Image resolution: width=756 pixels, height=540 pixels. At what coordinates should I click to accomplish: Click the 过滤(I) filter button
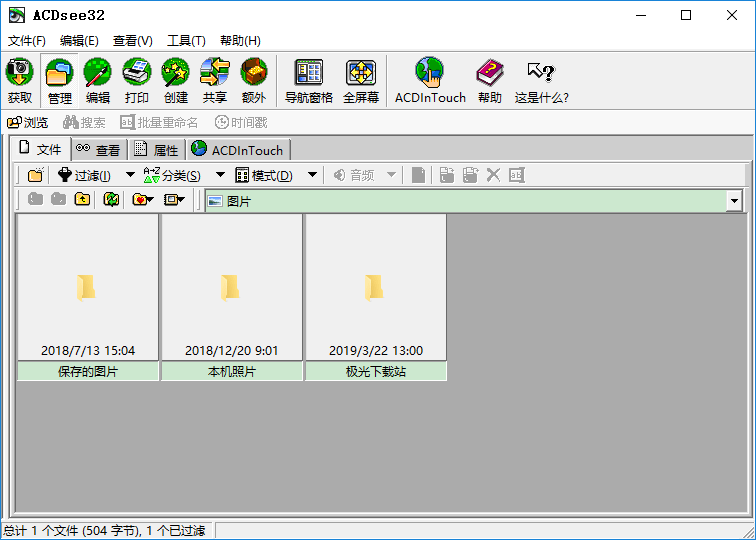coord(84,175)
